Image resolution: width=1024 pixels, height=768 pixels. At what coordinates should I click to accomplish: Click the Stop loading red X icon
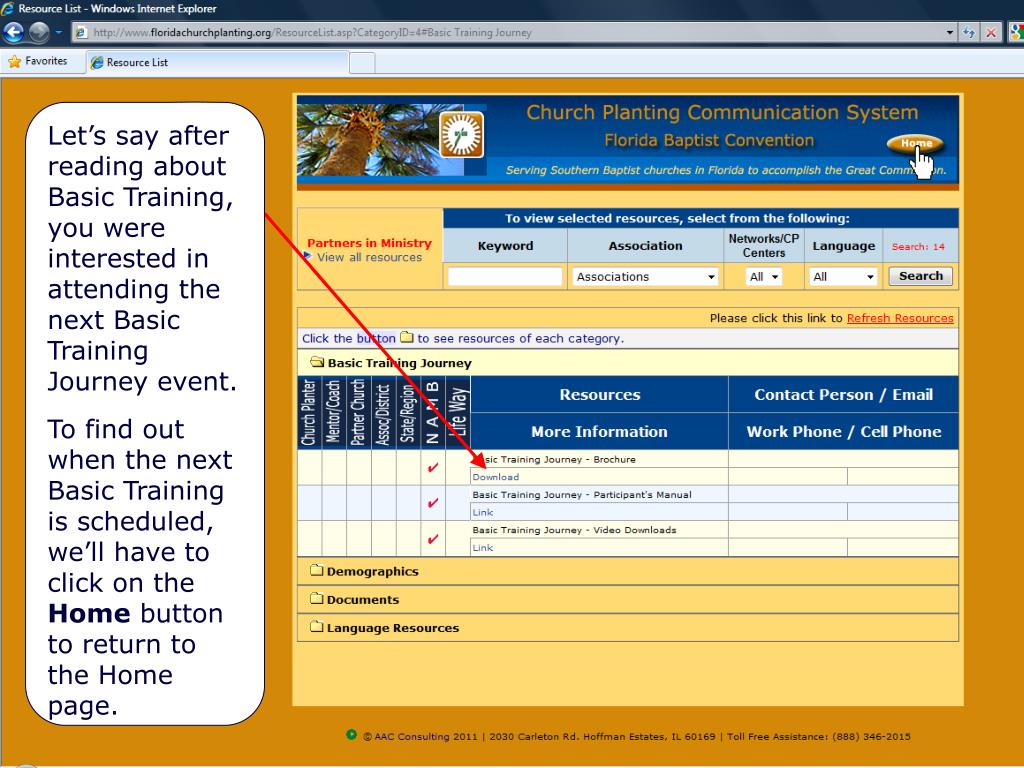[x=991, y=32]
